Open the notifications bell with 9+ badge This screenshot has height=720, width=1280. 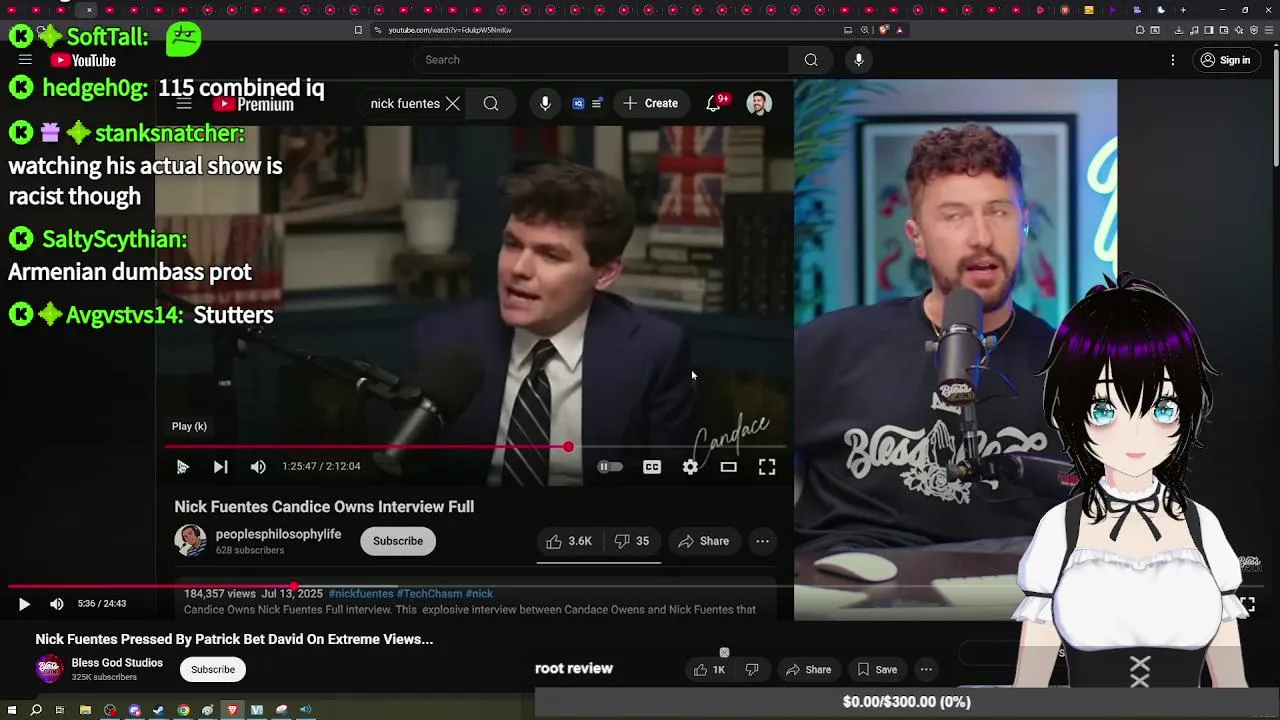point(714,103)
